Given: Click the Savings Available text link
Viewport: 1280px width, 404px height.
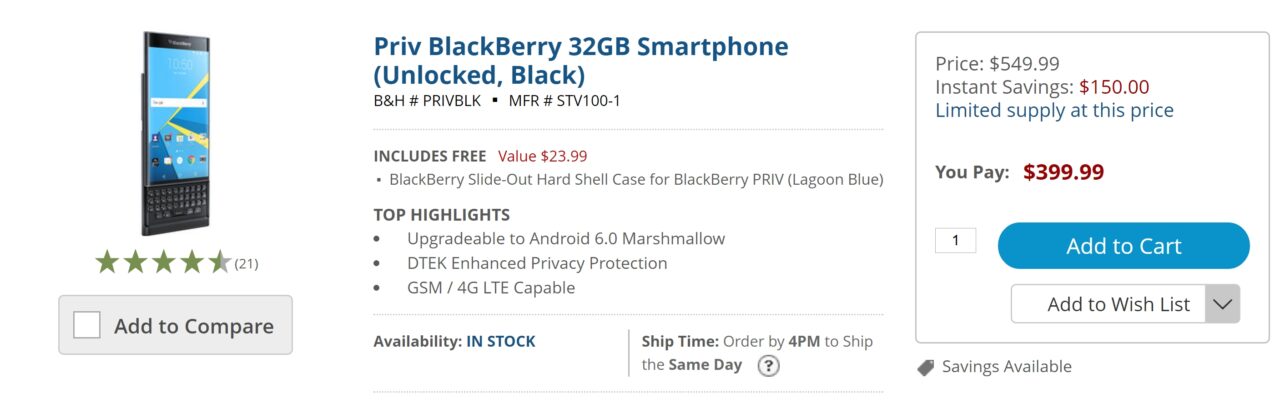Looking at the screenshot, I should pyautogui.click(x=1006, y=367).
